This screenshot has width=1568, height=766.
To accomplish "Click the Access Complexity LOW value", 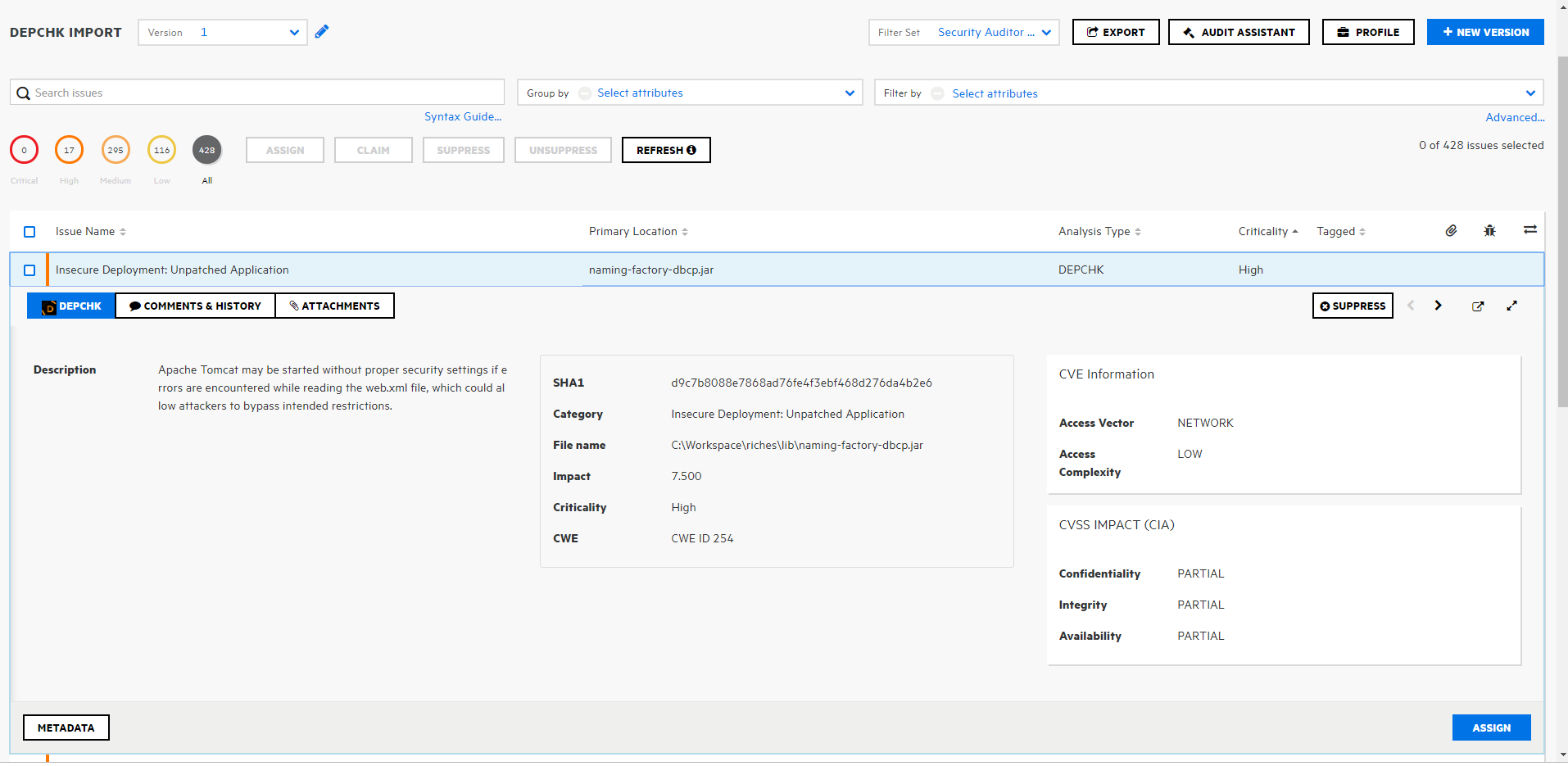I will 1190,454.
